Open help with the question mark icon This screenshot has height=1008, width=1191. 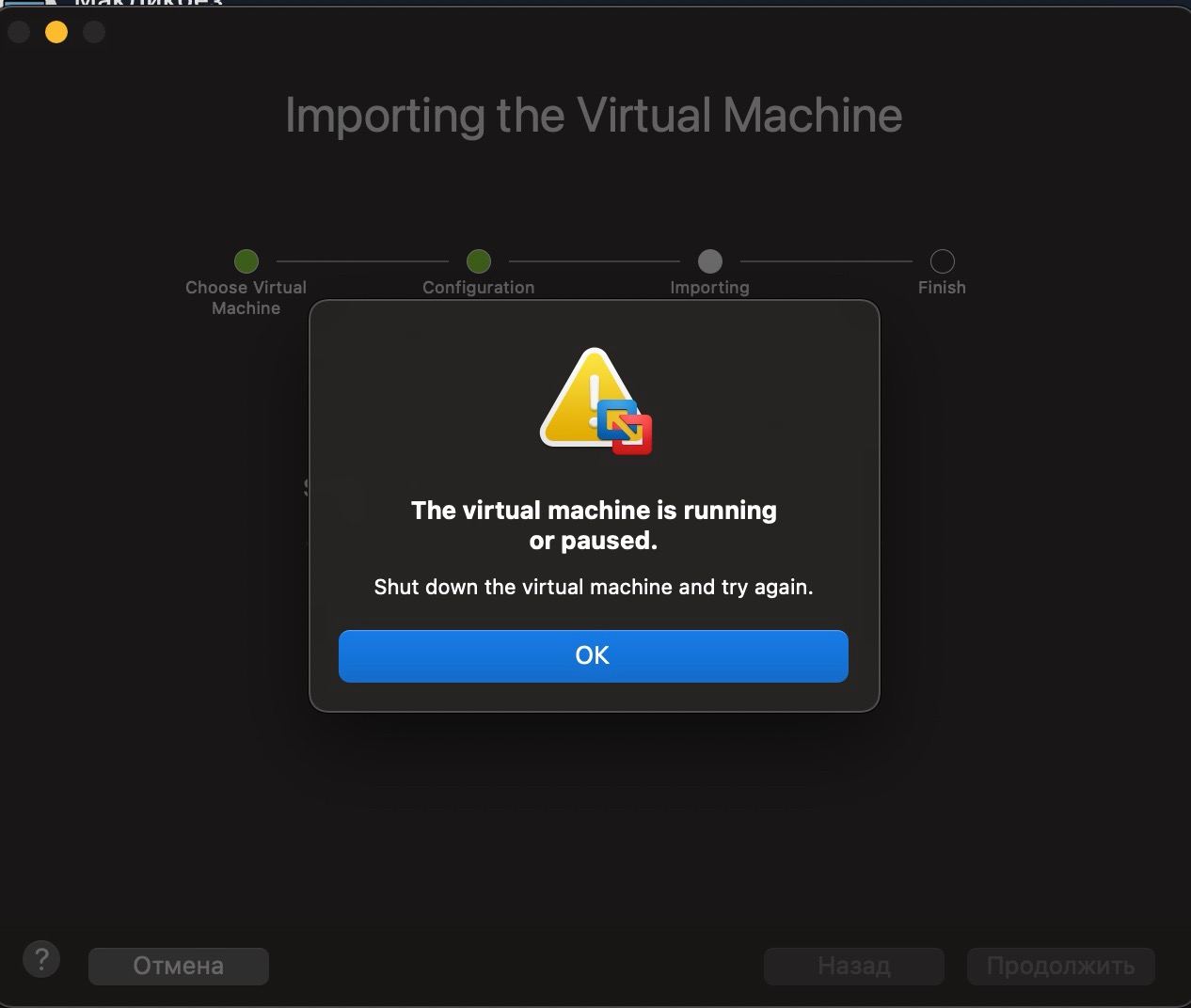[41, 959]
